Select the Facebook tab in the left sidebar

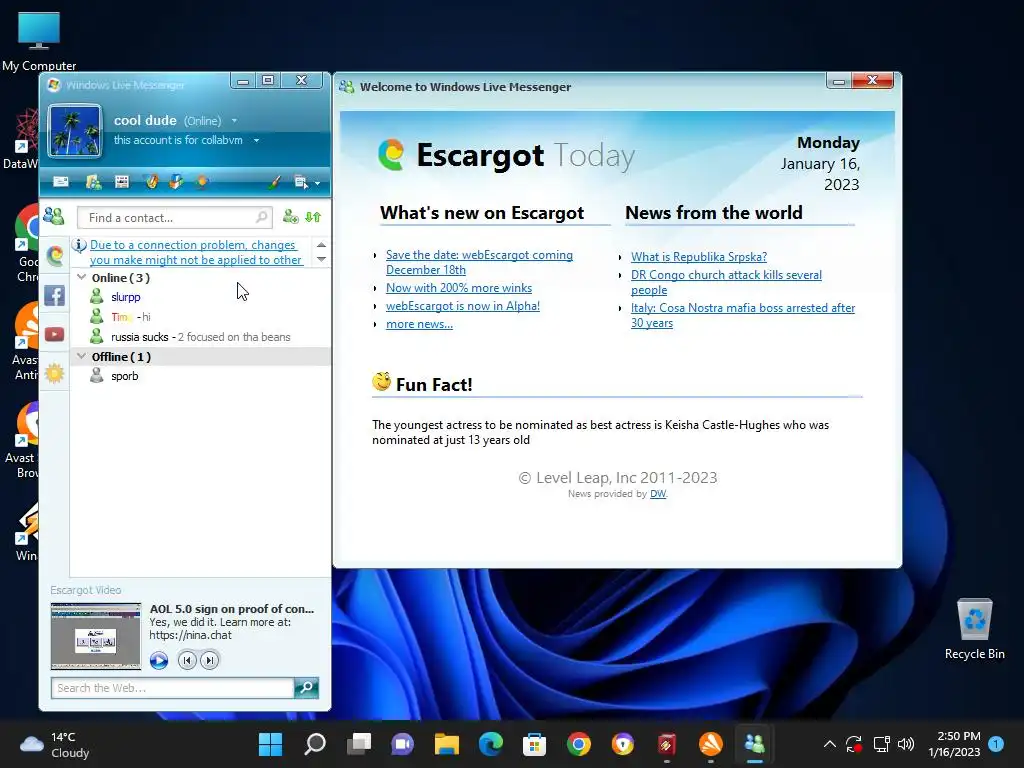[55, 295]
